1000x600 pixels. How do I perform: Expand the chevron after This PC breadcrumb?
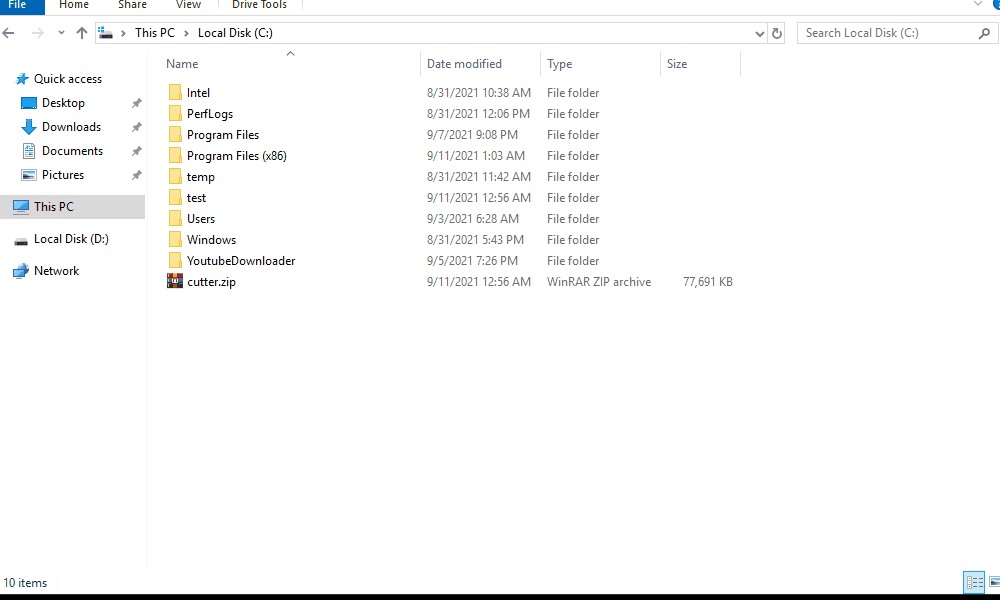click(x=186, y=33)
